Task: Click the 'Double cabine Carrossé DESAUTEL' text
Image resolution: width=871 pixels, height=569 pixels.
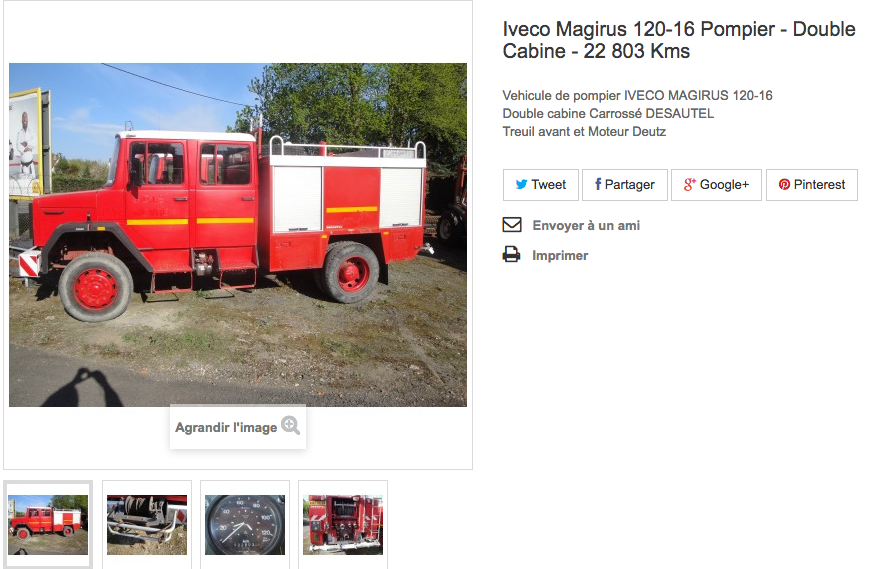Action: pyautogui.click(x=608, y=113)
